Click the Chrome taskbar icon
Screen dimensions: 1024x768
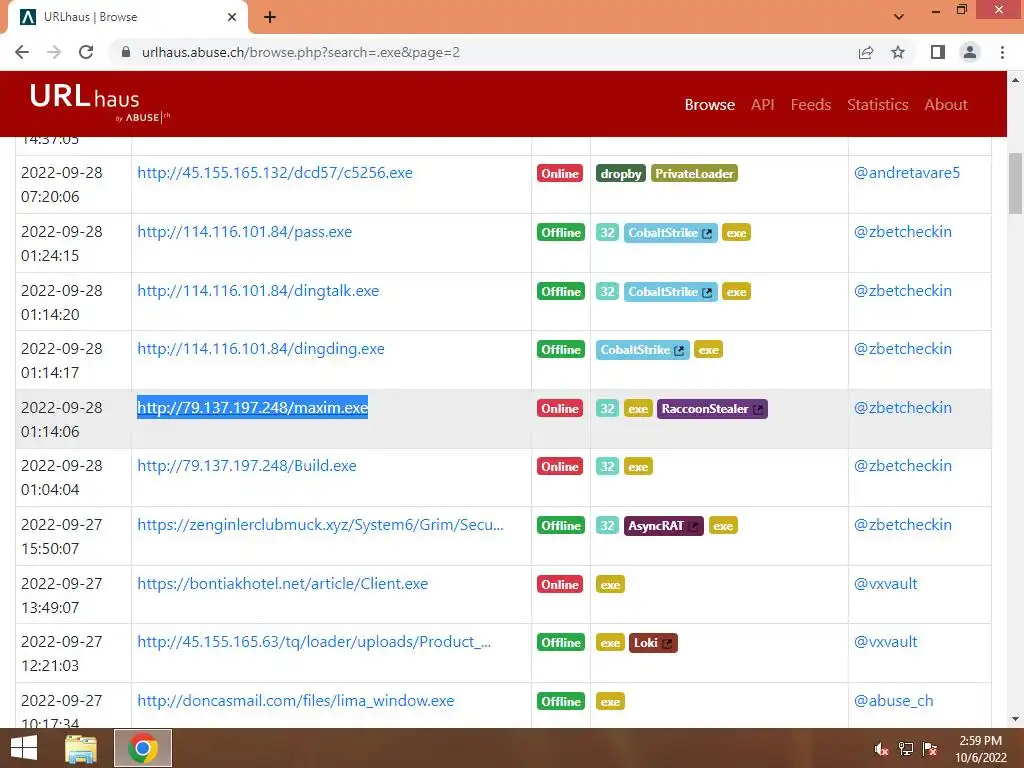143,748
